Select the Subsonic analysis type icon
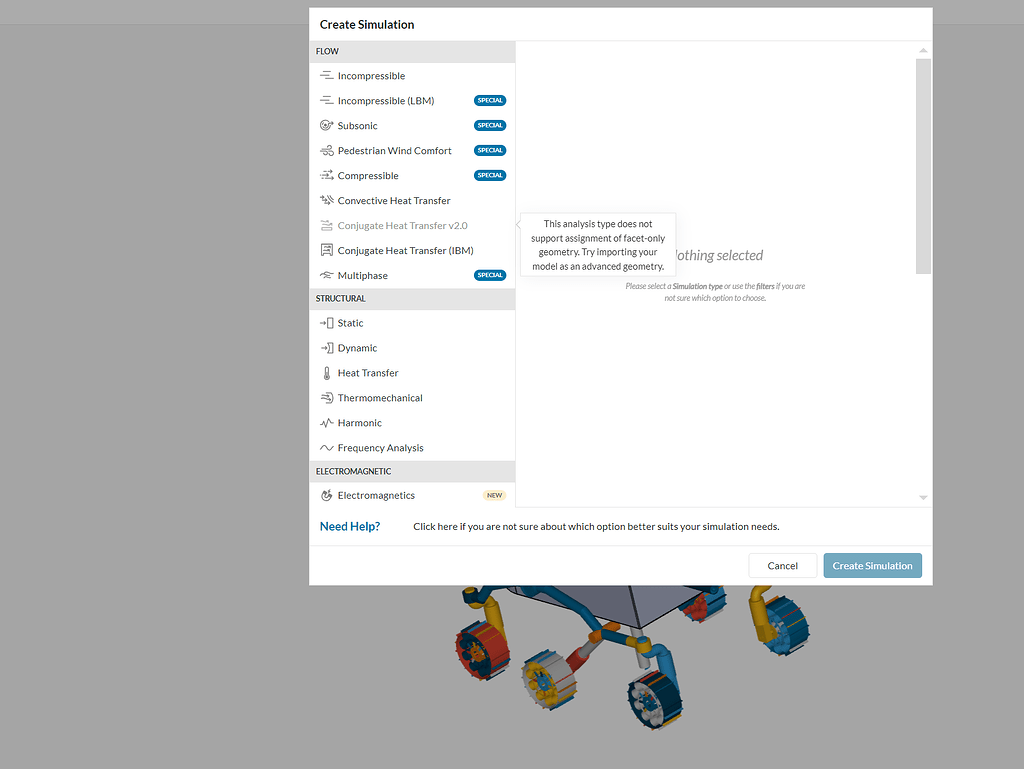Viewport: 1024px width, 769px height. coord(326,125)
